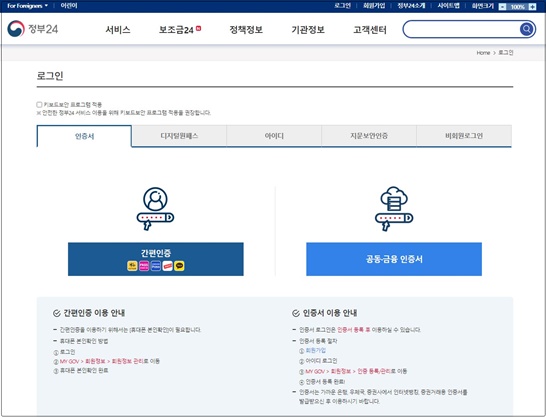Click the search magnifier button

pos(526,29)
